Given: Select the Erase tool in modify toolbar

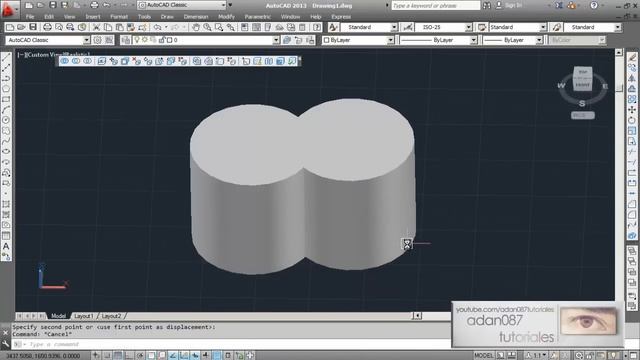Looking at the screenshot, I should pyautogui.click(x=632, y=57).
